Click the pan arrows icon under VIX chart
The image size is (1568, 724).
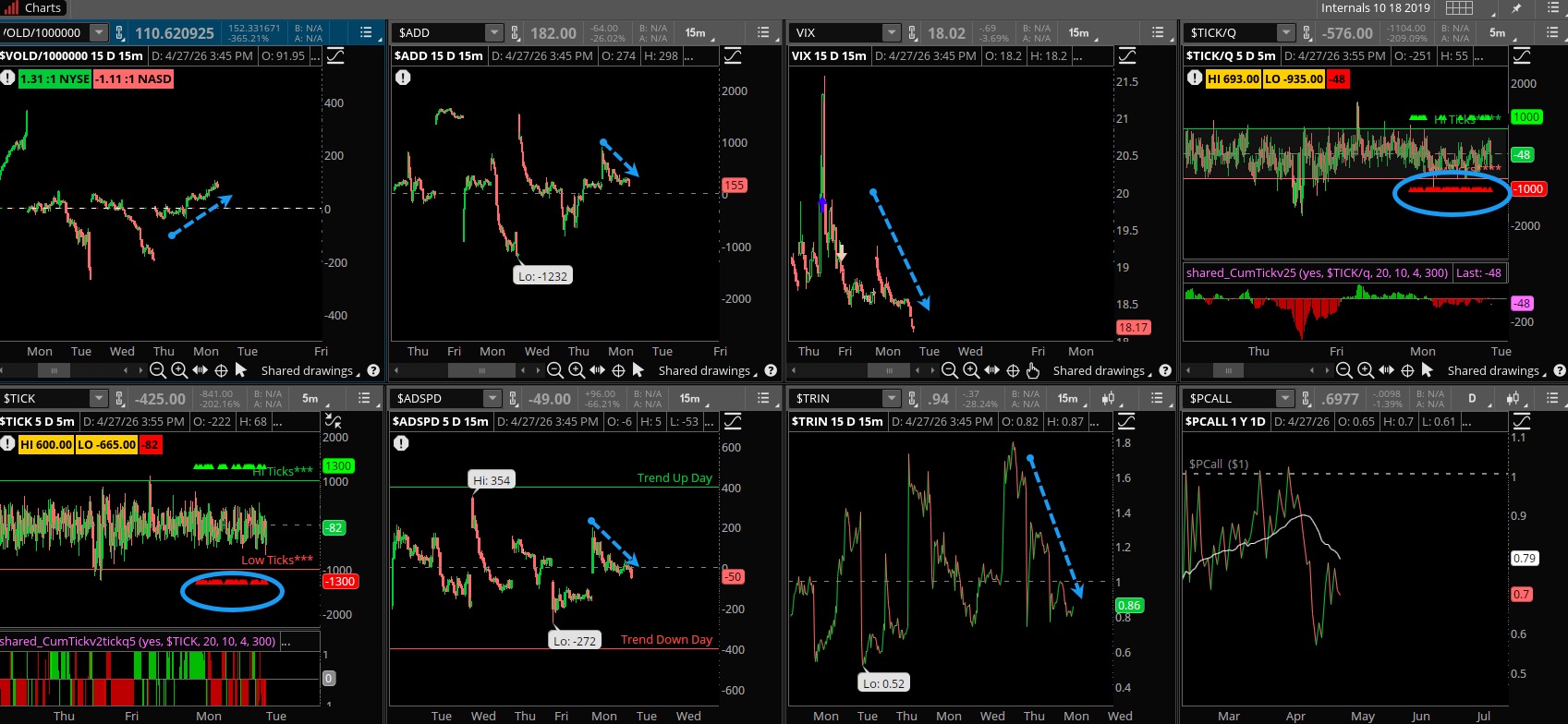click(x=992, y=370)
